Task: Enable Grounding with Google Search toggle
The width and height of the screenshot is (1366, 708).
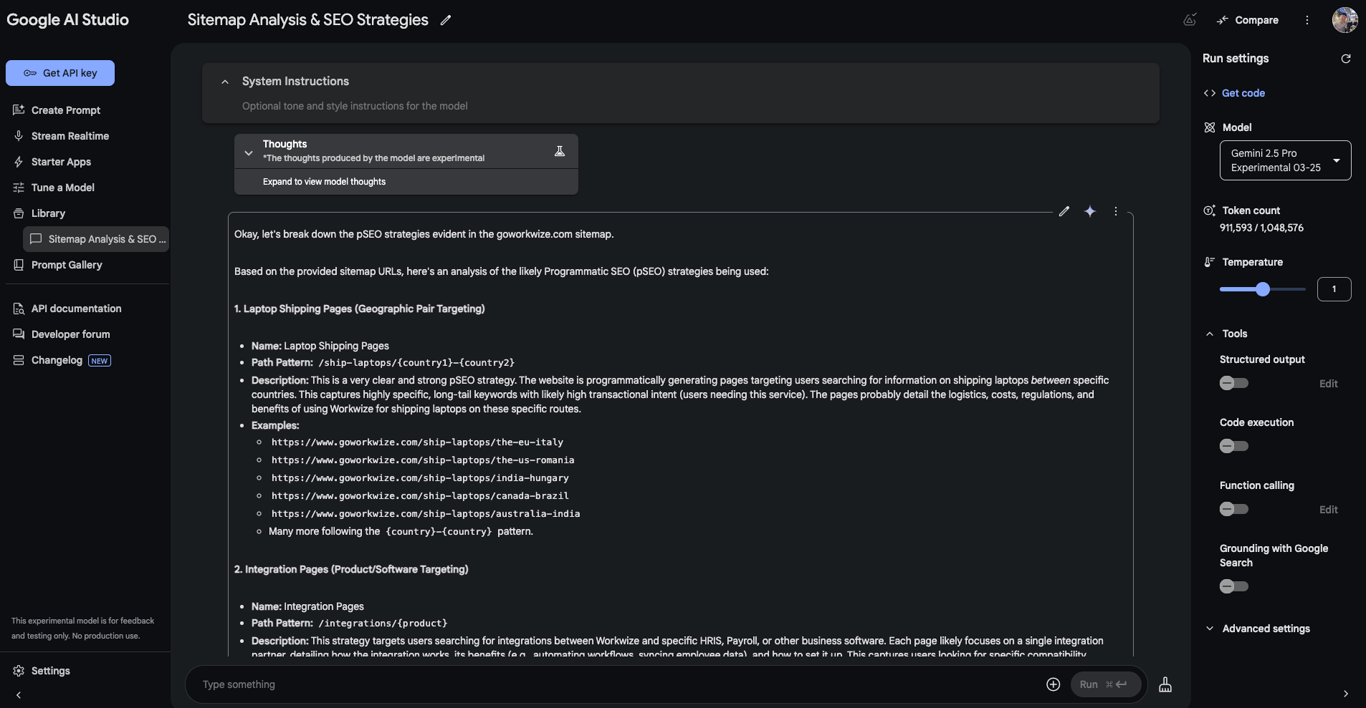Action: (1233, 586)
